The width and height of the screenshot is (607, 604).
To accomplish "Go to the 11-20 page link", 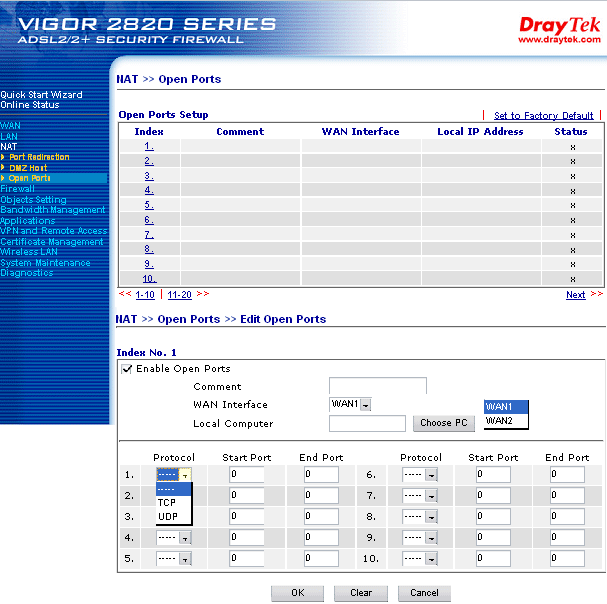I will (179, 295).
